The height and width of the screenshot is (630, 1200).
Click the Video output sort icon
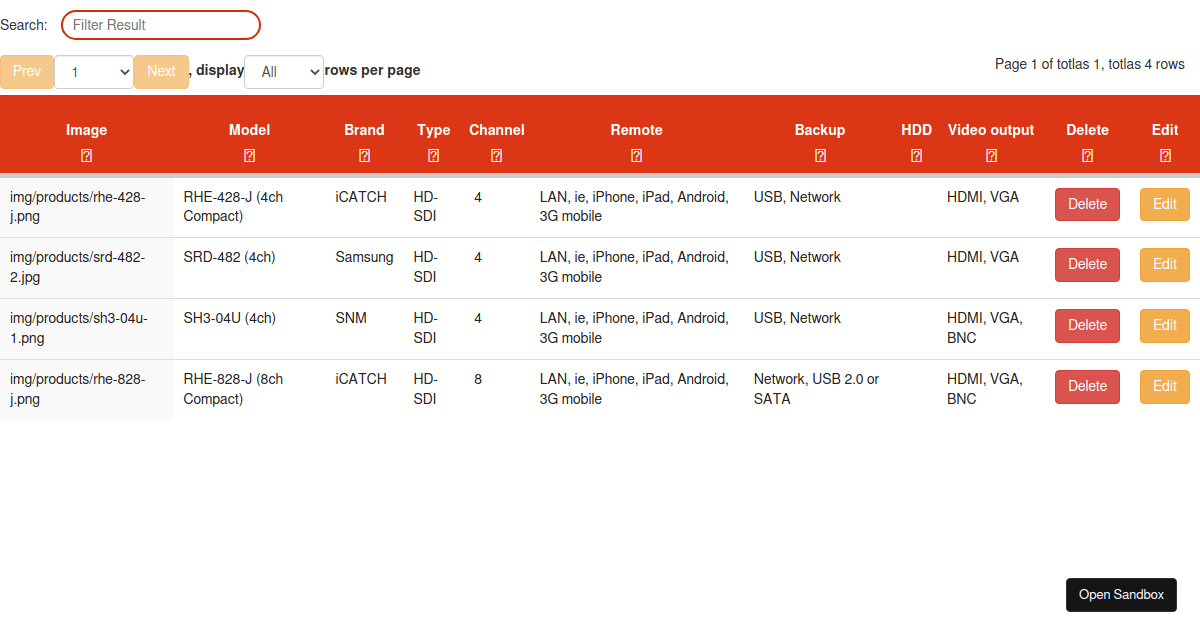coord(992,156)
